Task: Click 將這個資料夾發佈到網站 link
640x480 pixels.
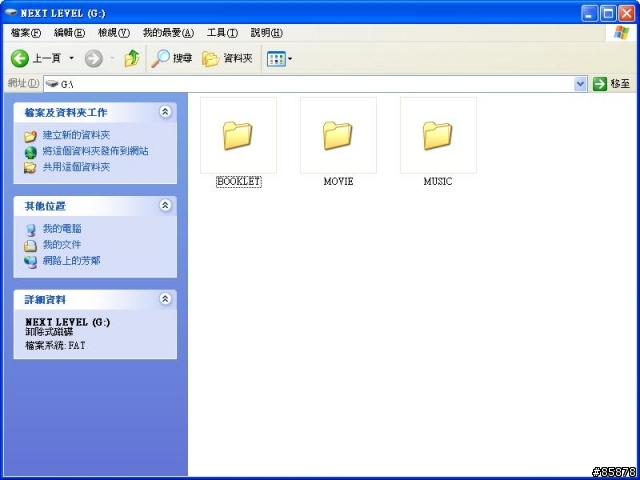Action: pyautogui.click(x=96, y=151)
